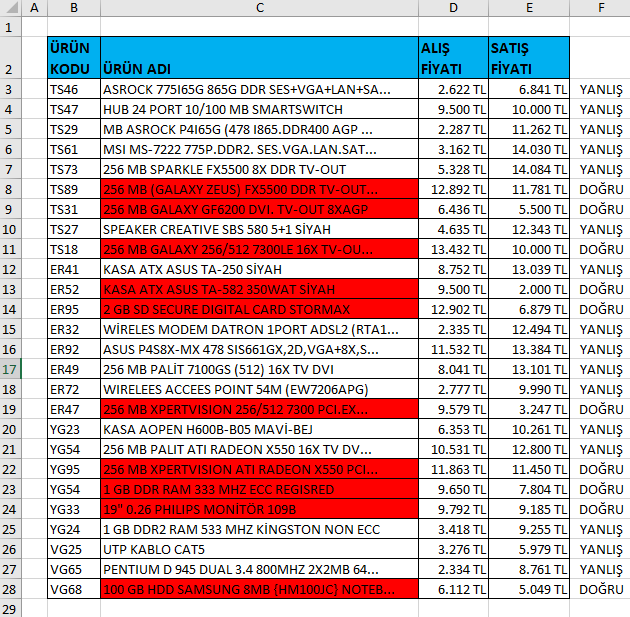This screenshot has width=630, height=617.
Task: Click the 2.000 TL sale price cell
Action: [x=529, y=289]
